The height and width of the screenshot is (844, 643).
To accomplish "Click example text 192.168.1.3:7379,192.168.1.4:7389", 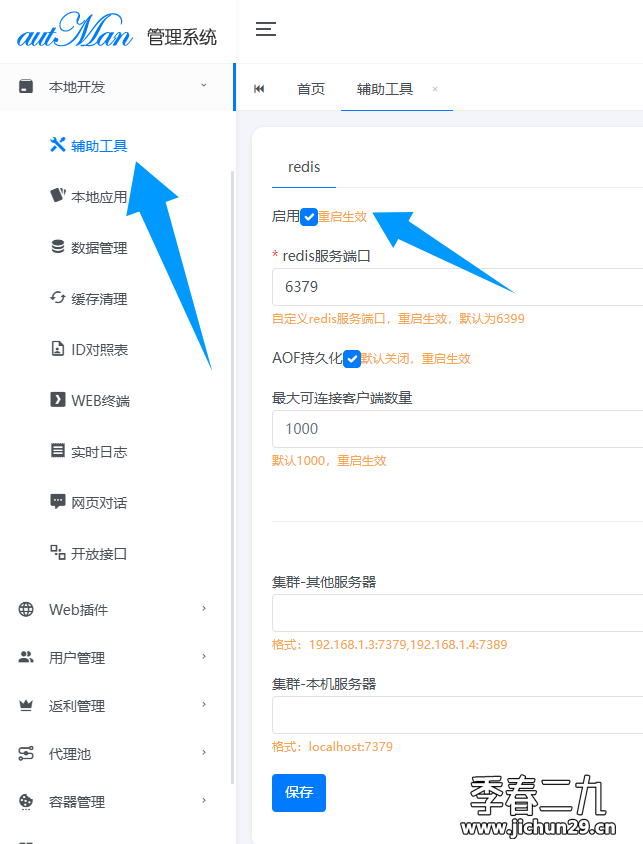I will [408, 644].
